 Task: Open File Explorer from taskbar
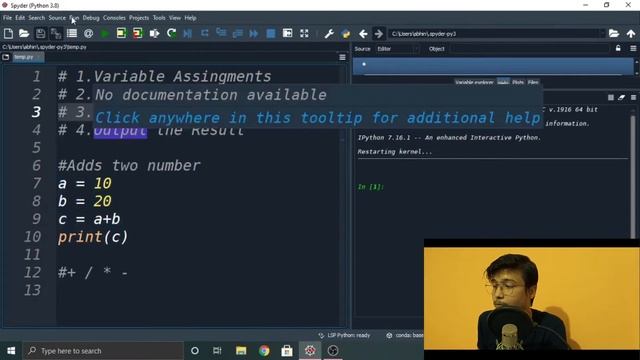tap(241, 351)
